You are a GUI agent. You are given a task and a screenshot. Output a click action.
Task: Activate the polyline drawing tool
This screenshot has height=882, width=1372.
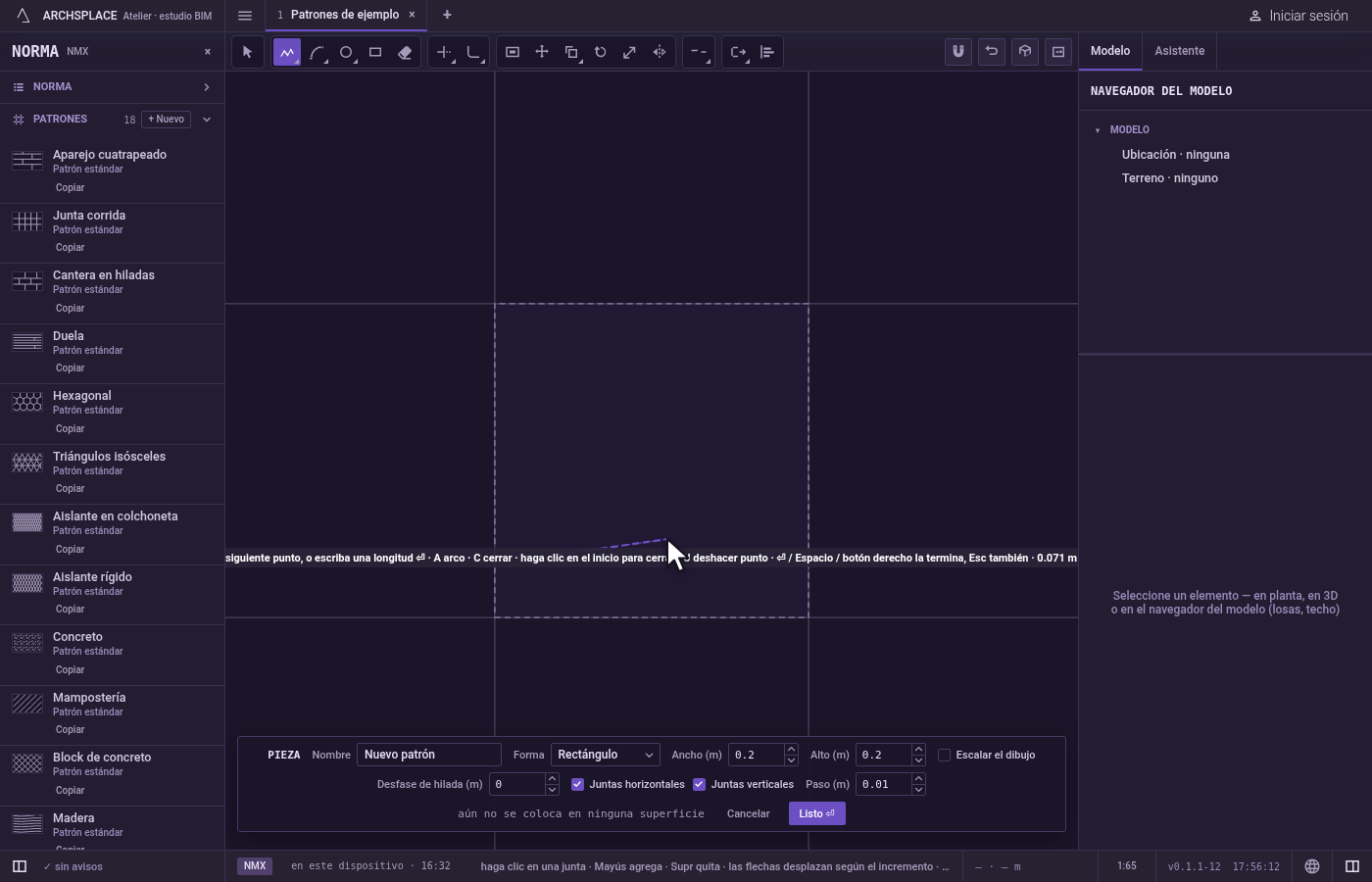(287, 52)
